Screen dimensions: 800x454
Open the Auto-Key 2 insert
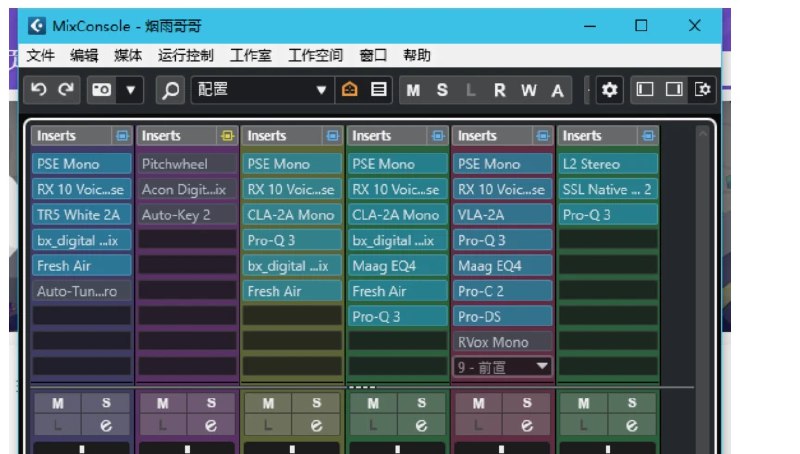click(x=187, y=215)
